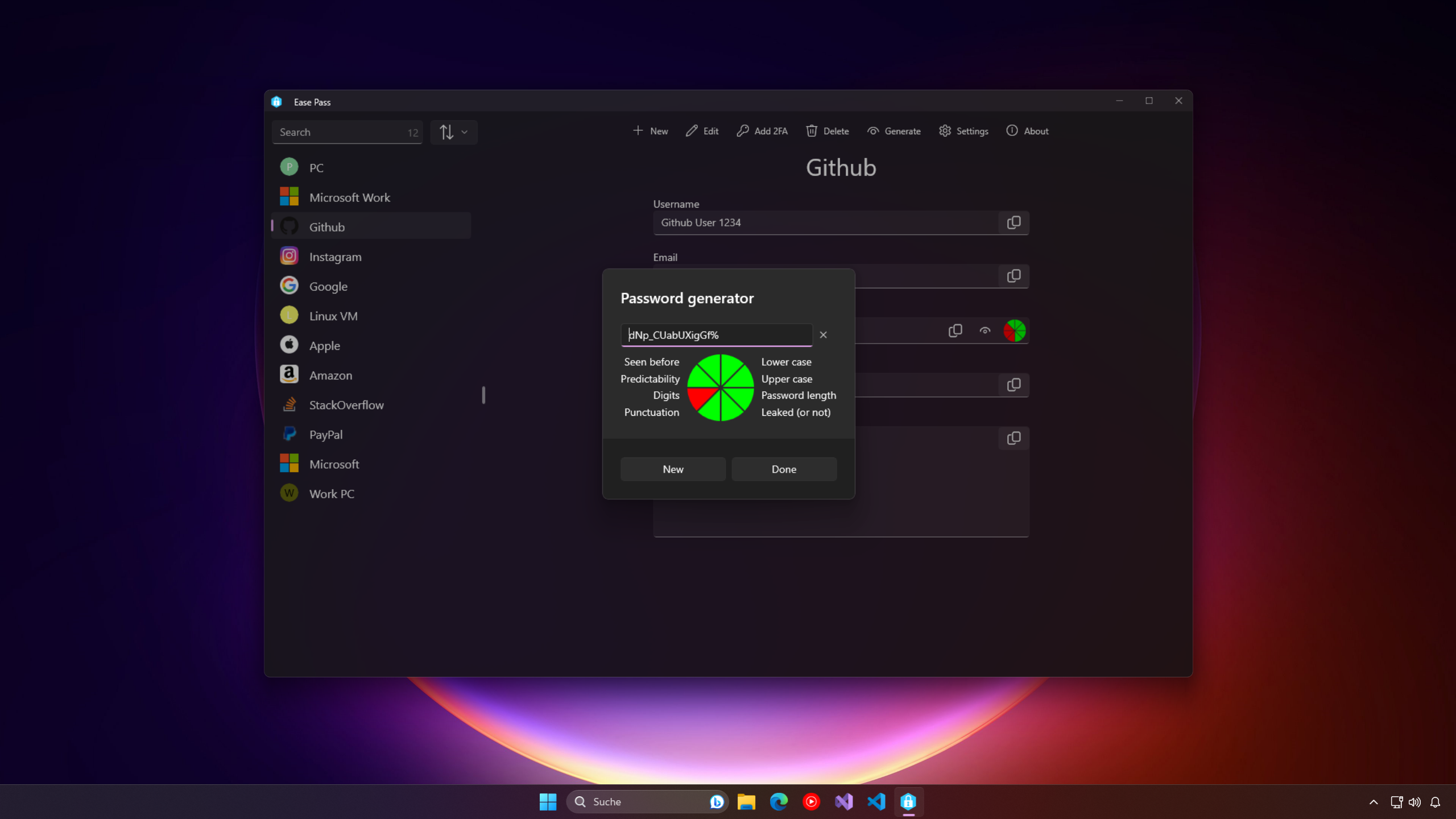Click the Add 2FA key icon

[x=742, y=131]
